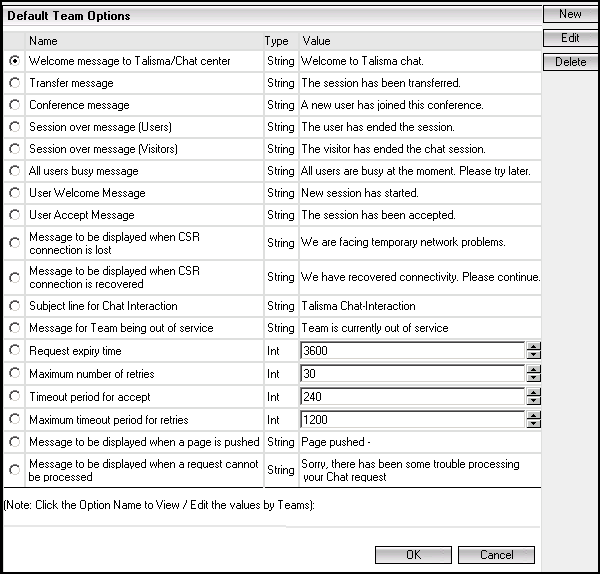Image resolution: width=600 pixels, height=574 pixels.
Task: Click value 'Team is currently out of service'
Action: [375, 328]
